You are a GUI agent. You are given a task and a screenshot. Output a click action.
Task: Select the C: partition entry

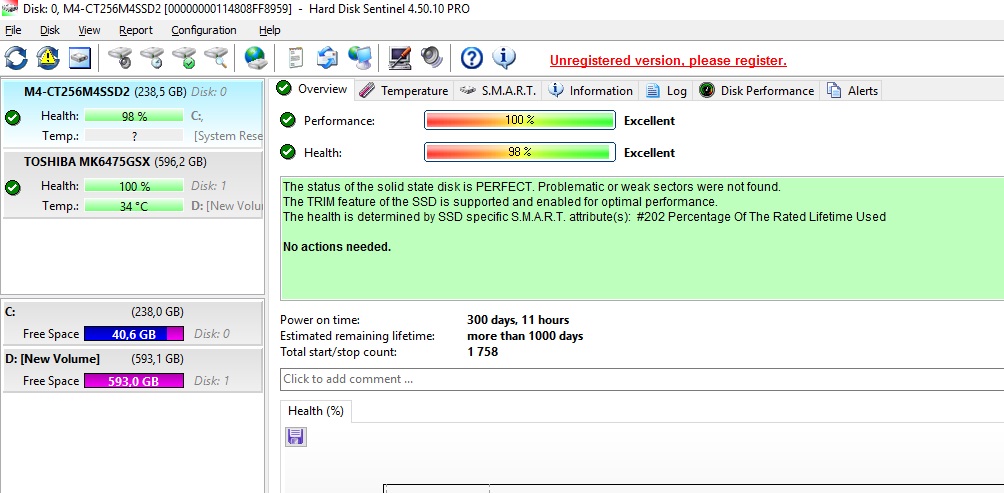(x=133, y=323)
